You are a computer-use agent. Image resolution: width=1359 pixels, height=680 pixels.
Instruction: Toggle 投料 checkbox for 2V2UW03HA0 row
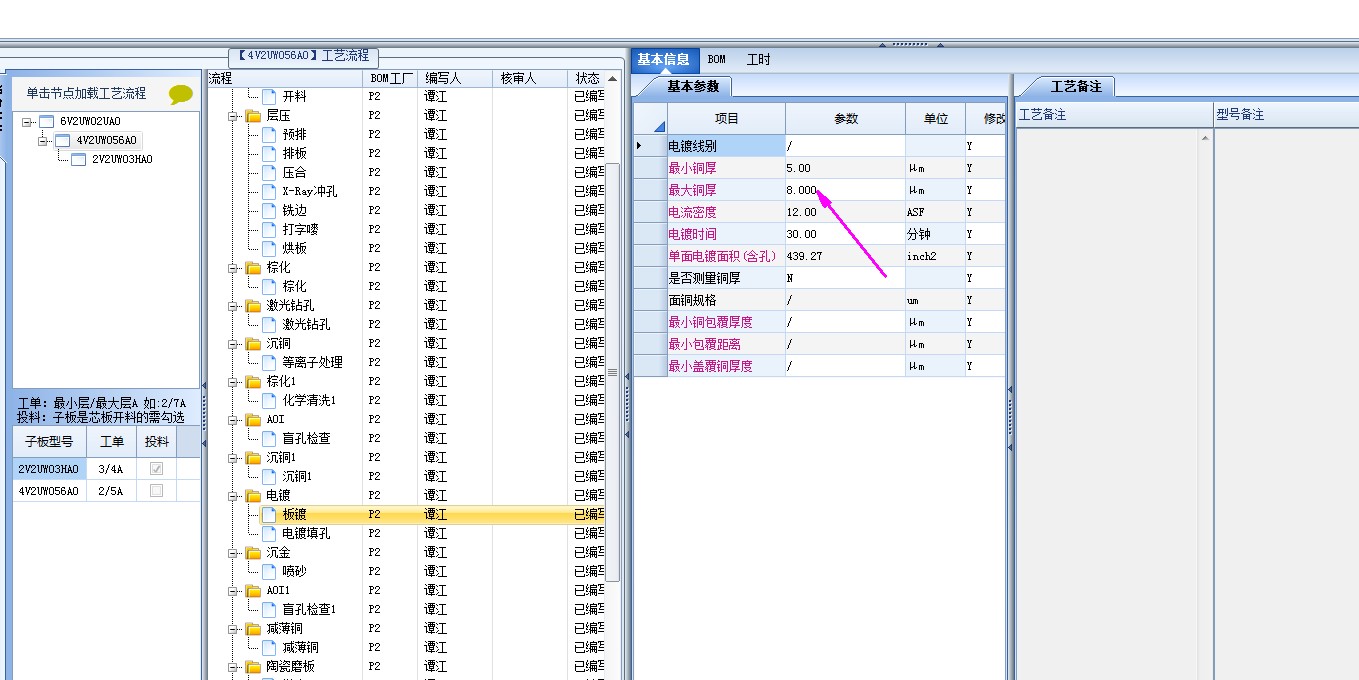pyautogui.click(x=156, y=469)
